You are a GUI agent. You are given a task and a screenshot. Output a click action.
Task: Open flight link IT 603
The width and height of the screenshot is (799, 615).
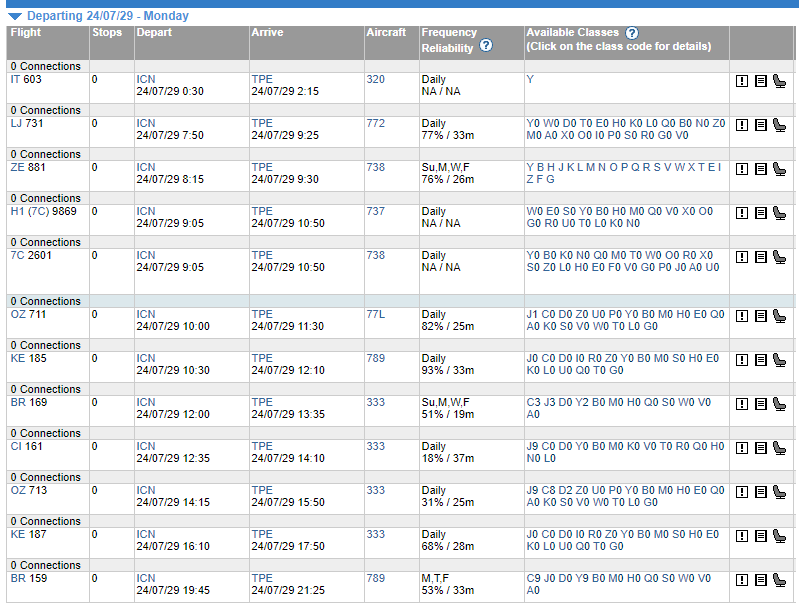(26, 79)
